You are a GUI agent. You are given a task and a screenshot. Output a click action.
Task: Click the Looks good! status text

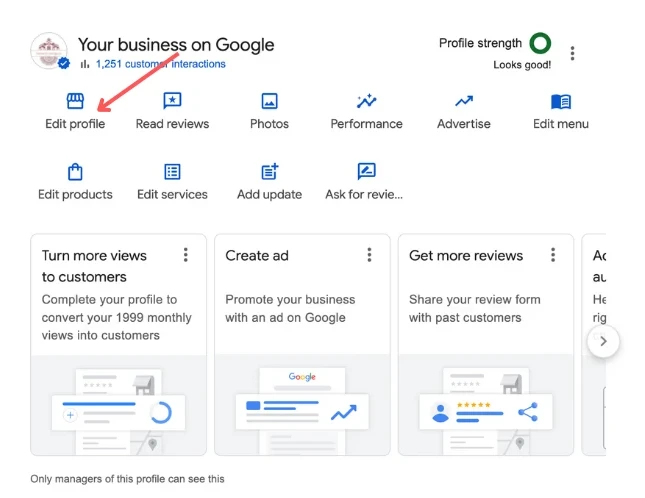[x=522, y=65]
